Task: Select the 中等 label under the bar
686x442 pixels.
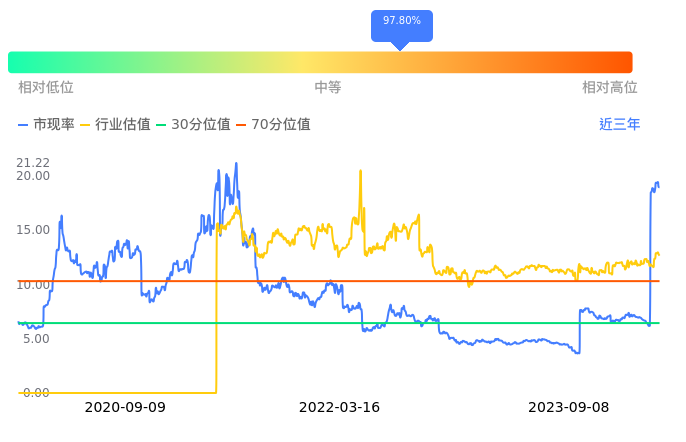Action: point(328,88)
